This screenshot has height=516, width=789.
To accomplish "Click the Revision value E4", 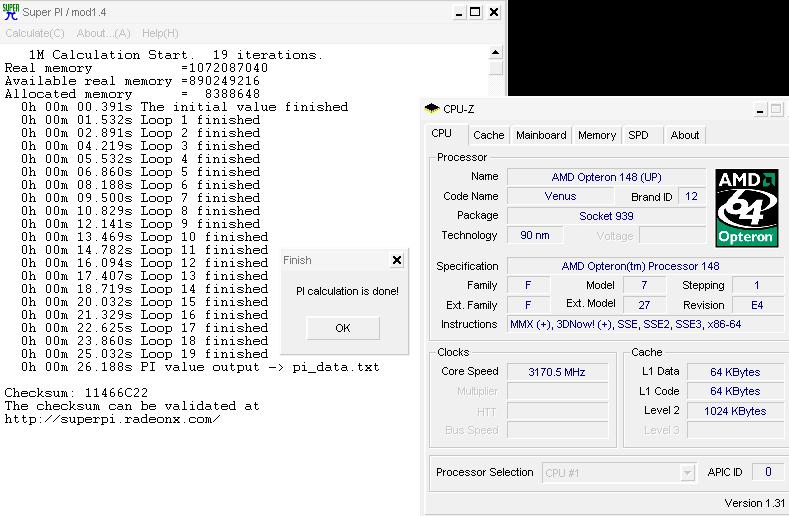I will point(757,305).
